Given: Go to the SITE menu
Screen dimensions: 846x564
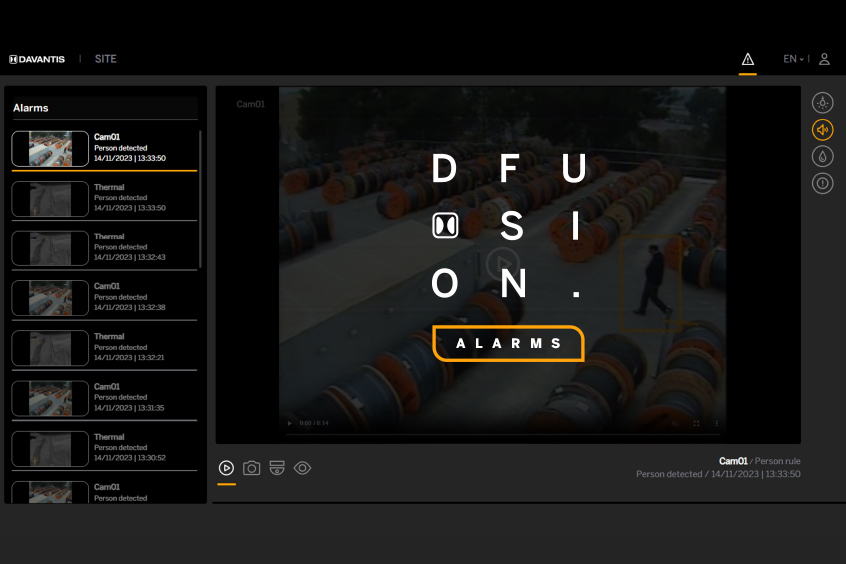Looking at the screenshot, I should [106, 59].
